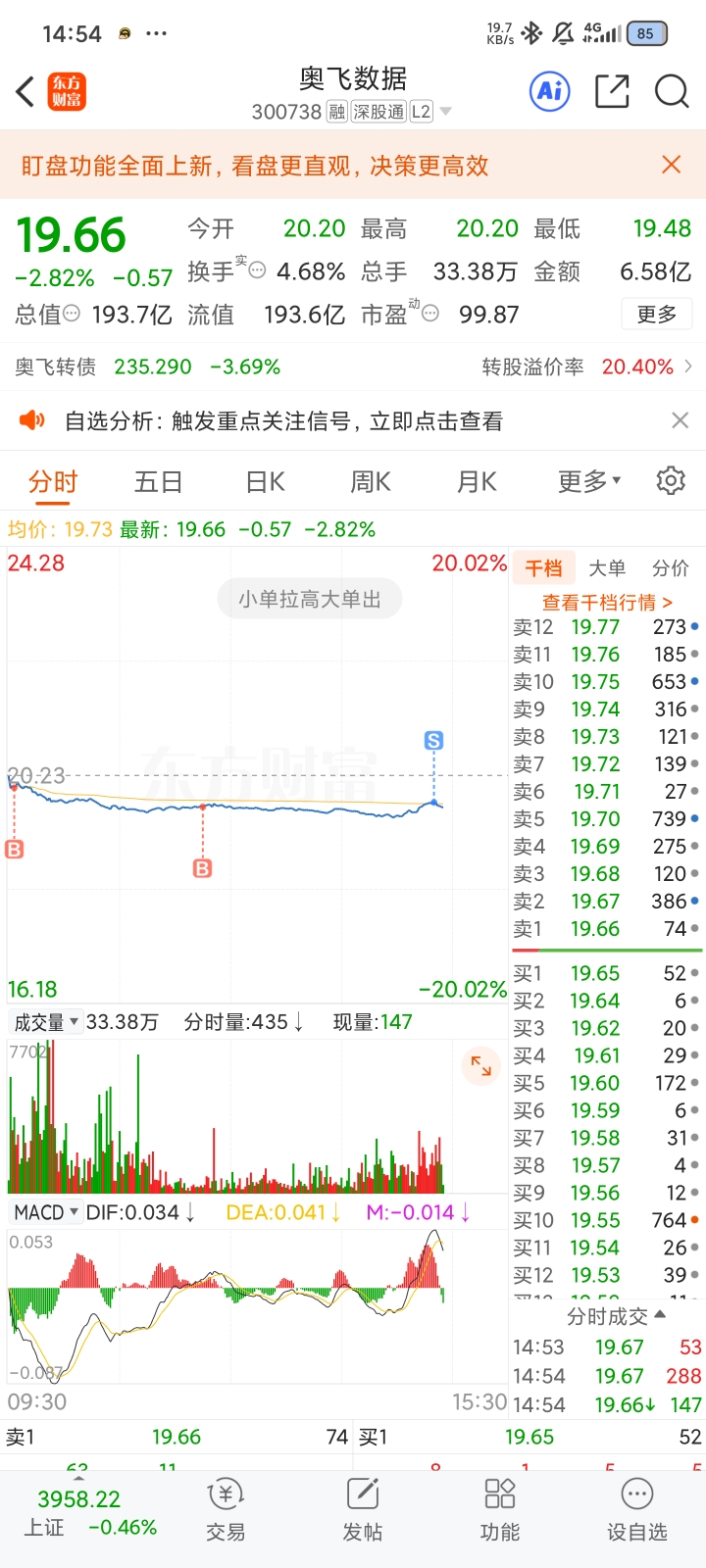Select the 买10 19.55 row
This screenshot has height=1568, width=706.
point(606,1220)
